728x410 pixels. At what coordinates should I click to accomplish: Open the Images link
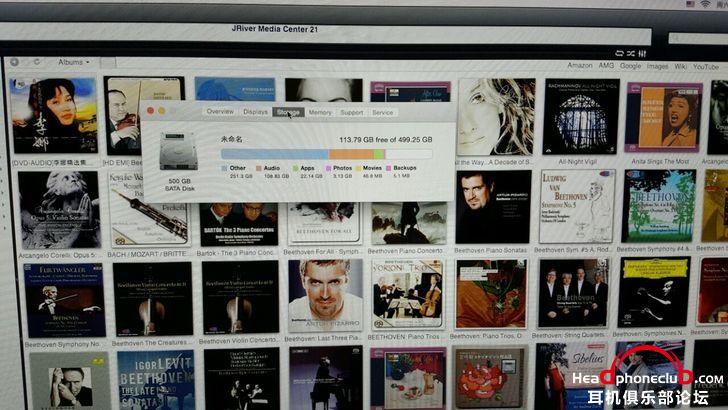coord(657,66)
